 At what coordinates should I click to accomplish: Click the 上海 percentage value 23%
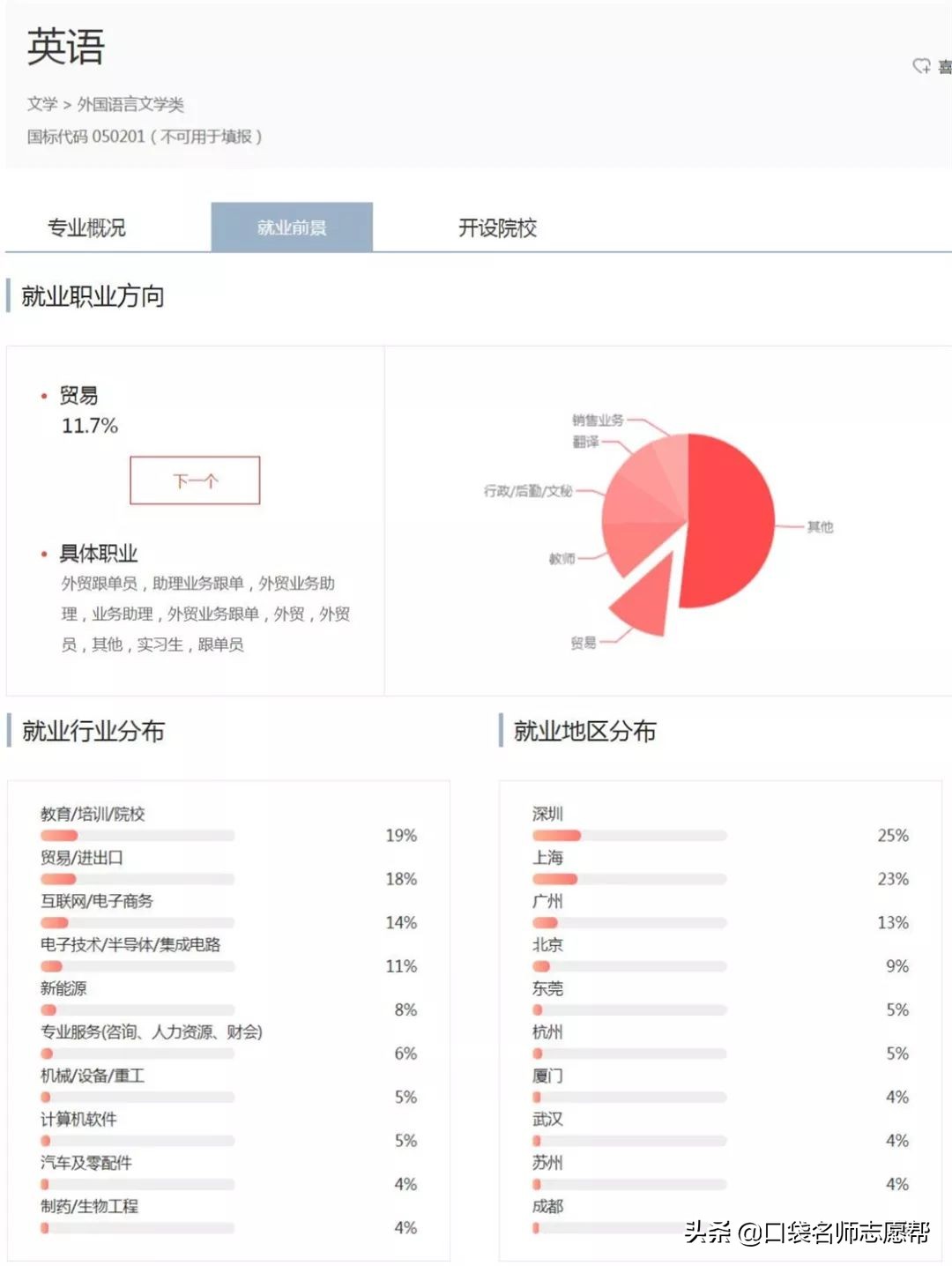coord(894,879)
